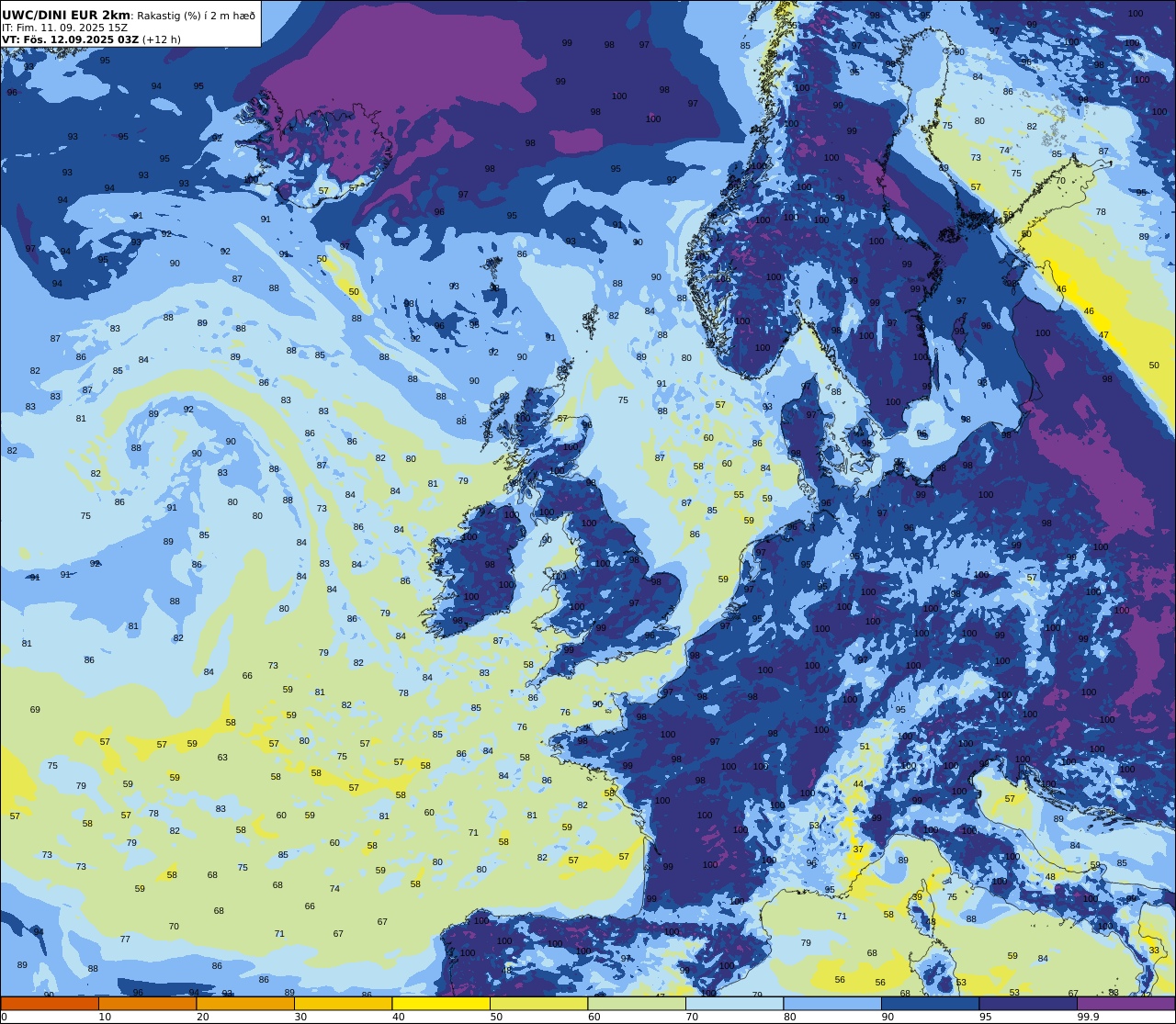Click the light green 60–70 legend segment
Image resolution: width=1176 pixels, height=1024 pixels.
click(637, 1003)
